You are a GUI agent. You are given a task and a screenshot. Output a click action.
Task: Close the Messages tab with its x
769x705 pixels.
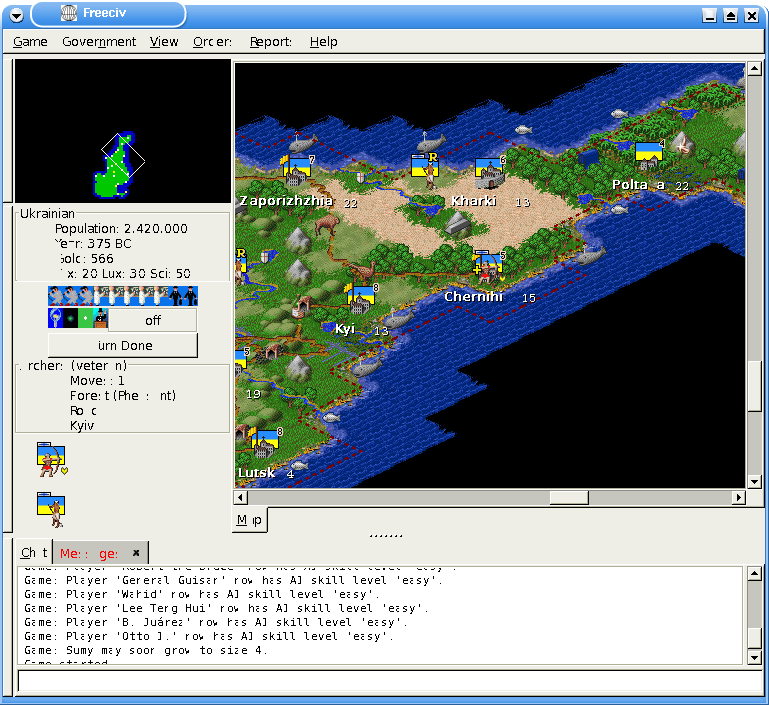point(136,553)
